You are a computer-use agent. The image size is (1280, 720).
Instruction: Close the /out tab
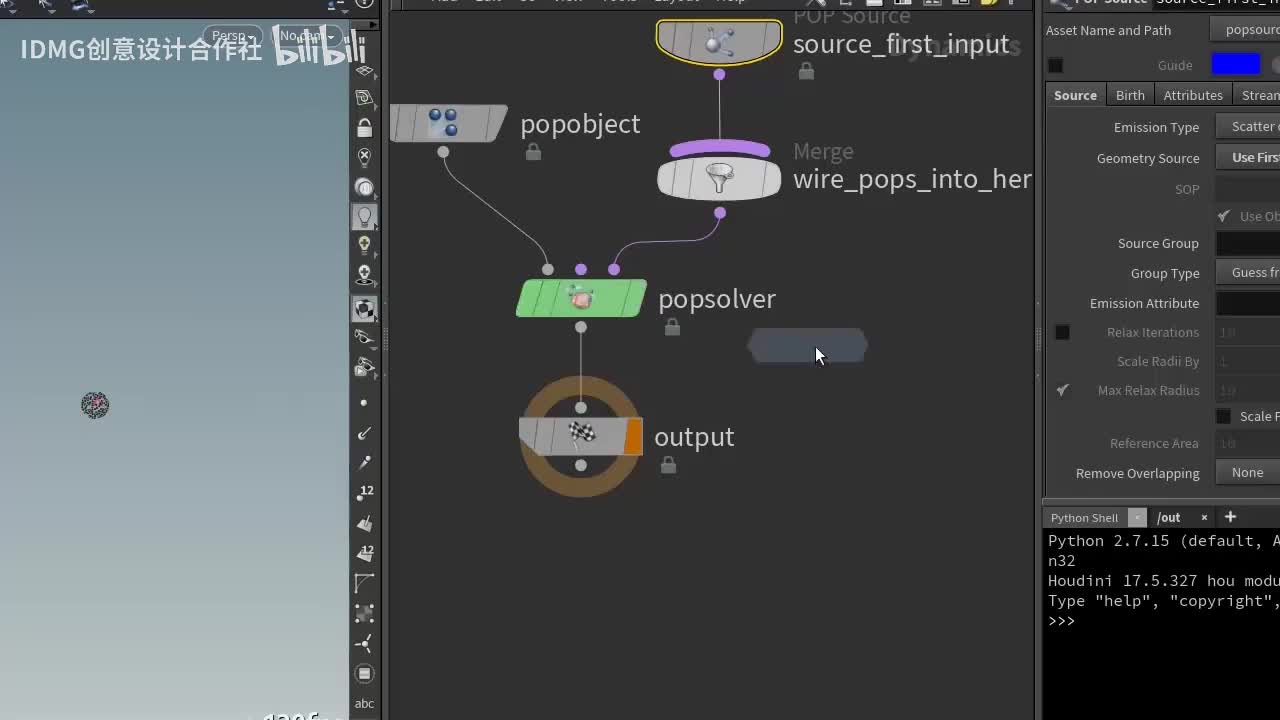(1204, 517)
